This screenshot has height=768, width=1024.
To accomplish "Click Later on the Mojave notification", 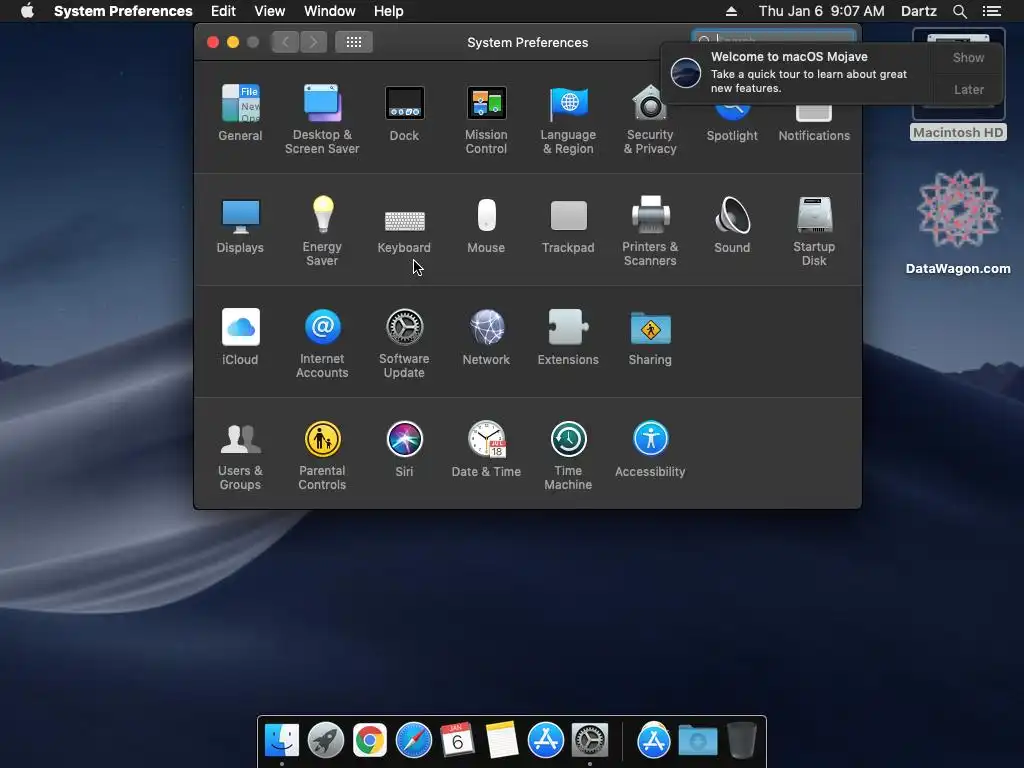I will [968, 89].
